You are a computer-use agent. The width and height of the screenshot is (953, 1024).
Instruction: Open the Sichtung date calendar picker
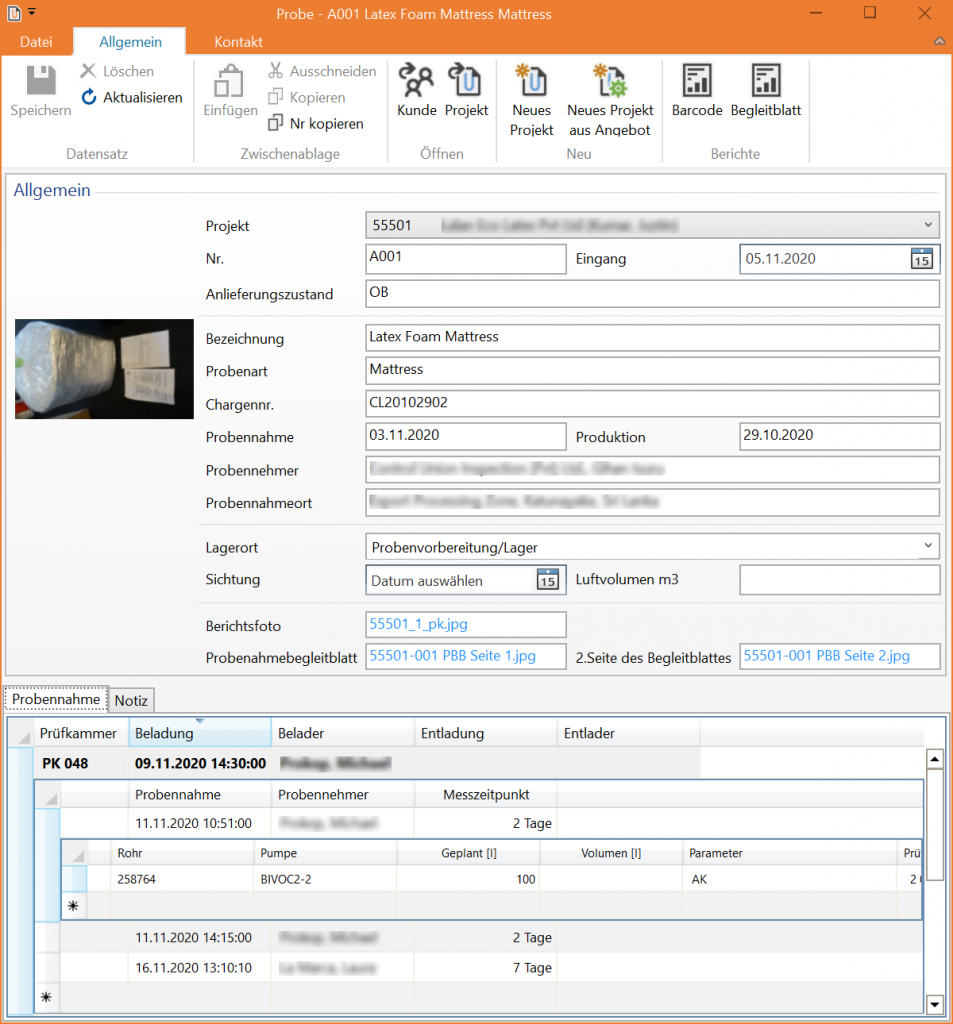pos(547,580)
